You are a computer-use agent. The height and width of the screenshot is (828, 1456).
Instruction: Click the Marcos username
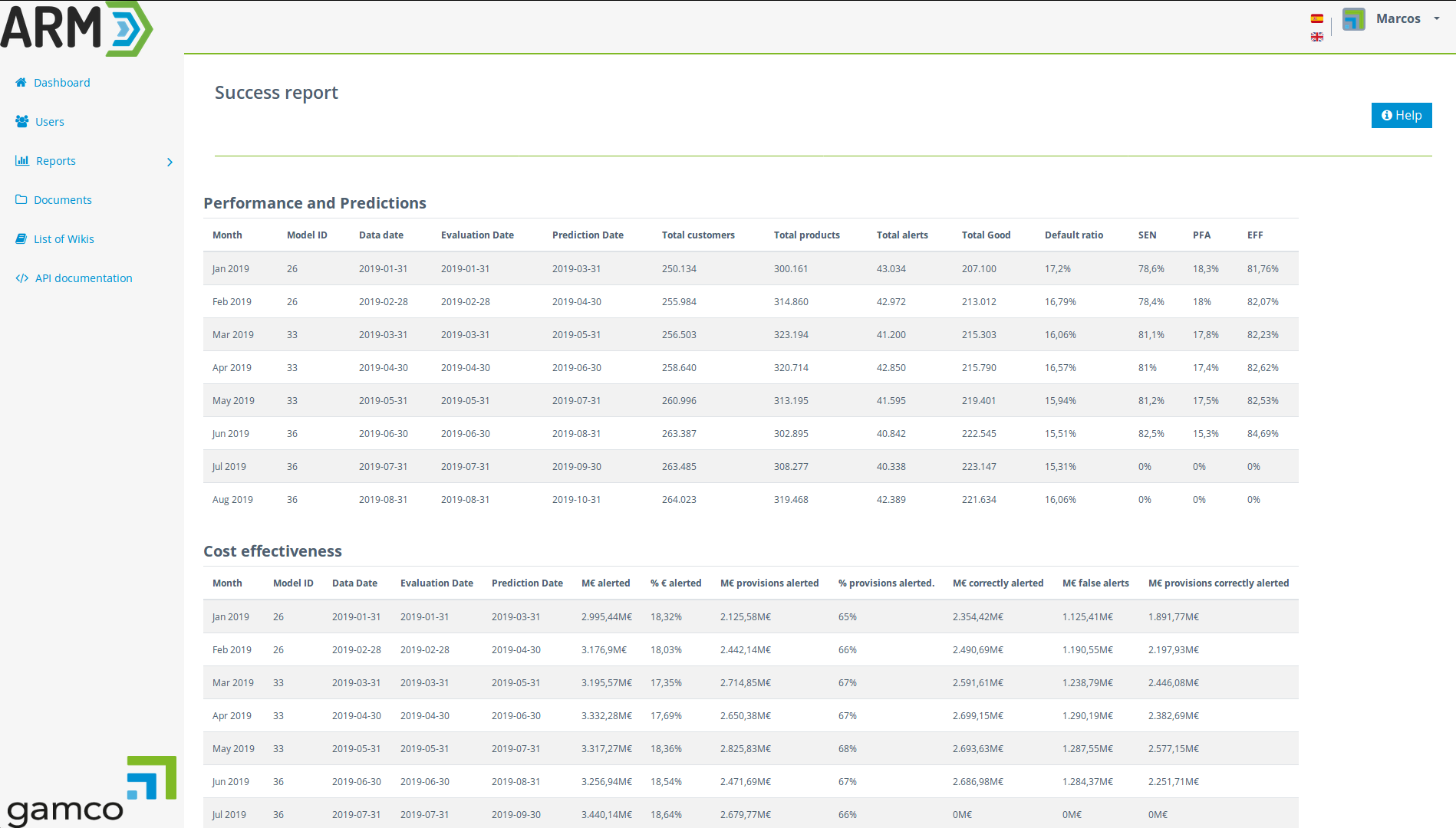pyautogui.click(x=1398, y=18)
